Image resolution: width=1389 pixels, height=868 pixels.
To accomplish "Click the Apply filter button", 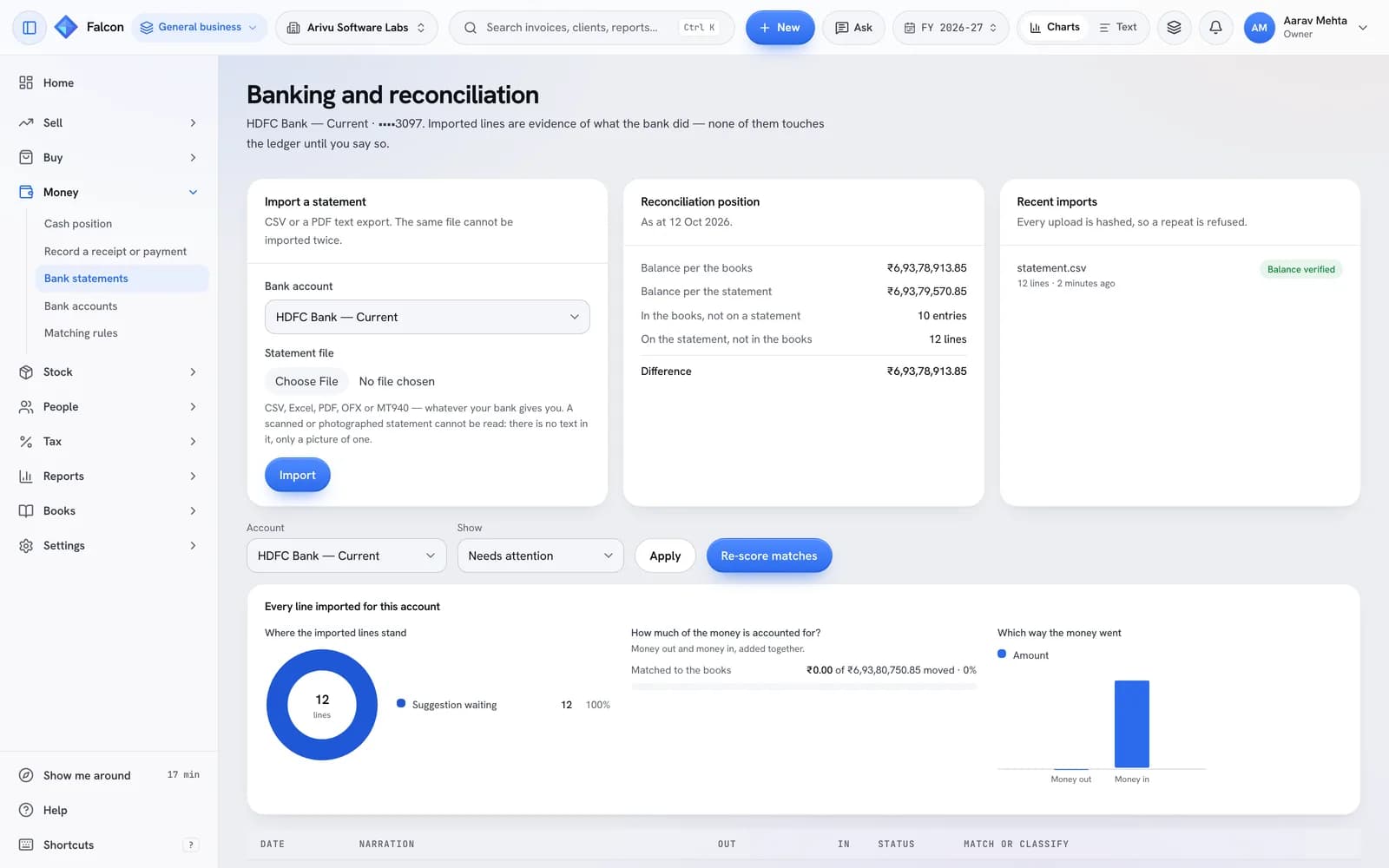I will pos(665,556).
